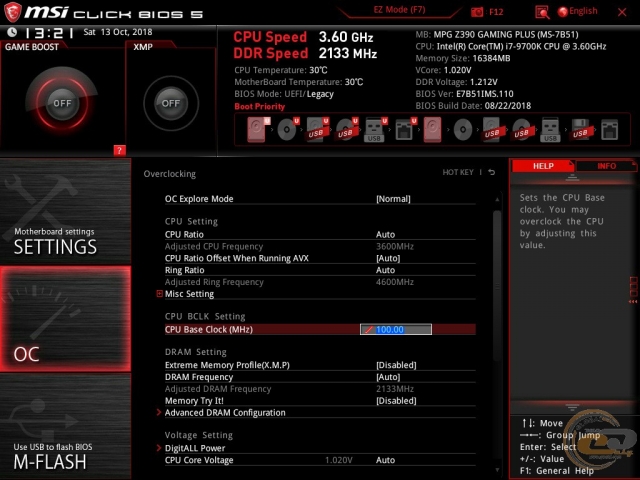Toggle the XMP OFF button

click(x=171, y=103)
